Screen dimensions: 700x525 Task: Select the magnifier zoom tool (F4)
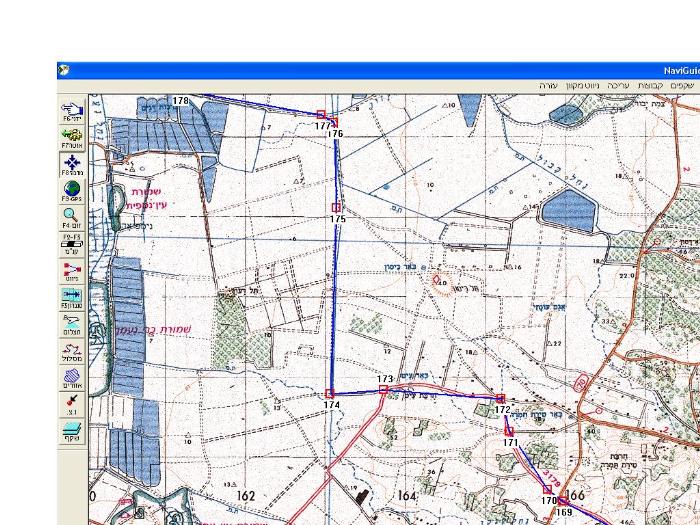72,218
